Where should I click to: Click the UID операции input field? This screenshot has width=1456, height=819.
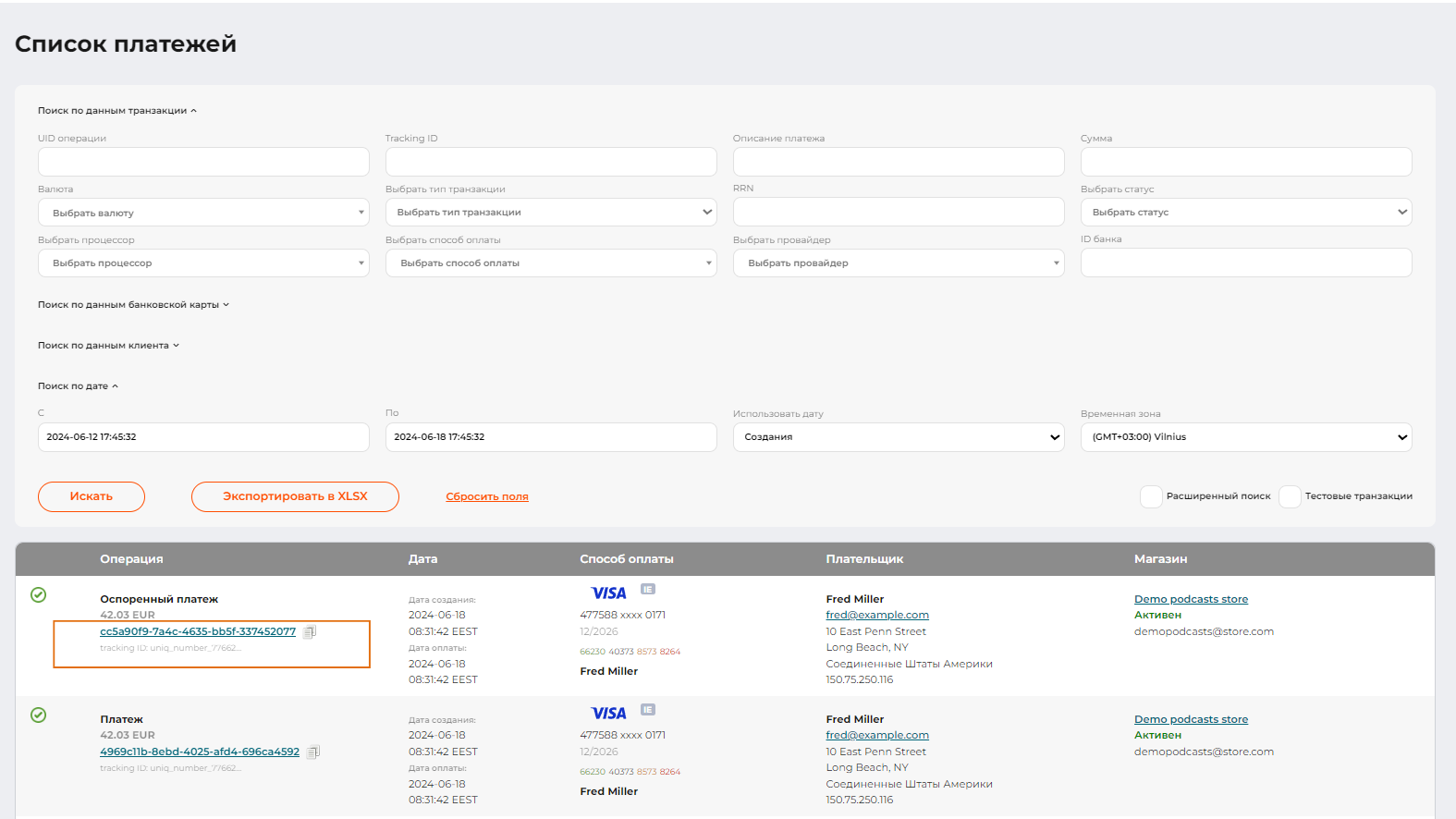click(x=203, y=162)
